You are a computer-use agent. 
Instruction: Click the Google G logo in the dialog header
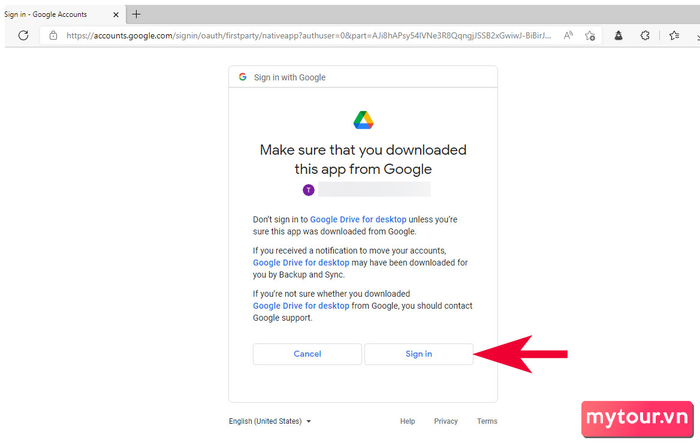242,77
